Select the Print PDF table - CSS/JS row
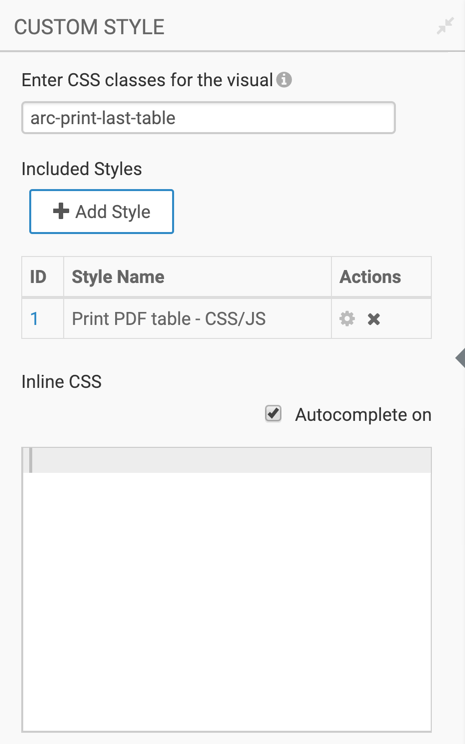Viewport: 465px width, 744px height. [226, 318]
